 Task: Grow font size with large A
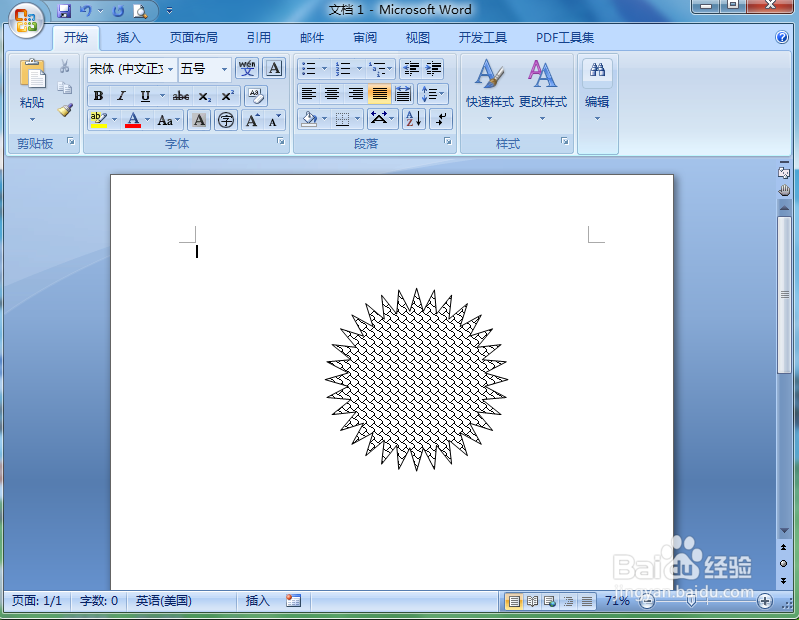coord(252,120)
